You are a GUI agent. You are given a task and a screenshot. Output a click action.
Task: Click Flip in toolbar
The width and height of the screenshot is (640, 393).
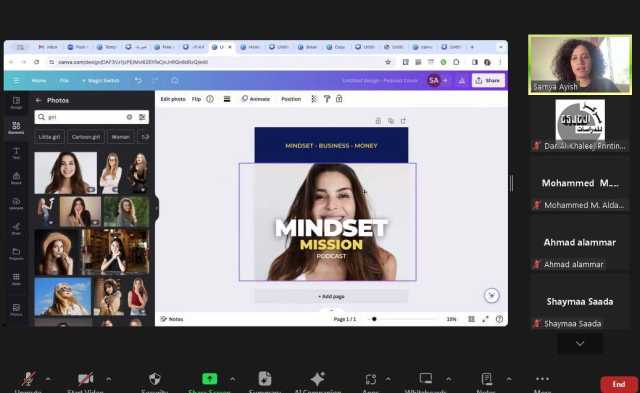coord(196,99)
